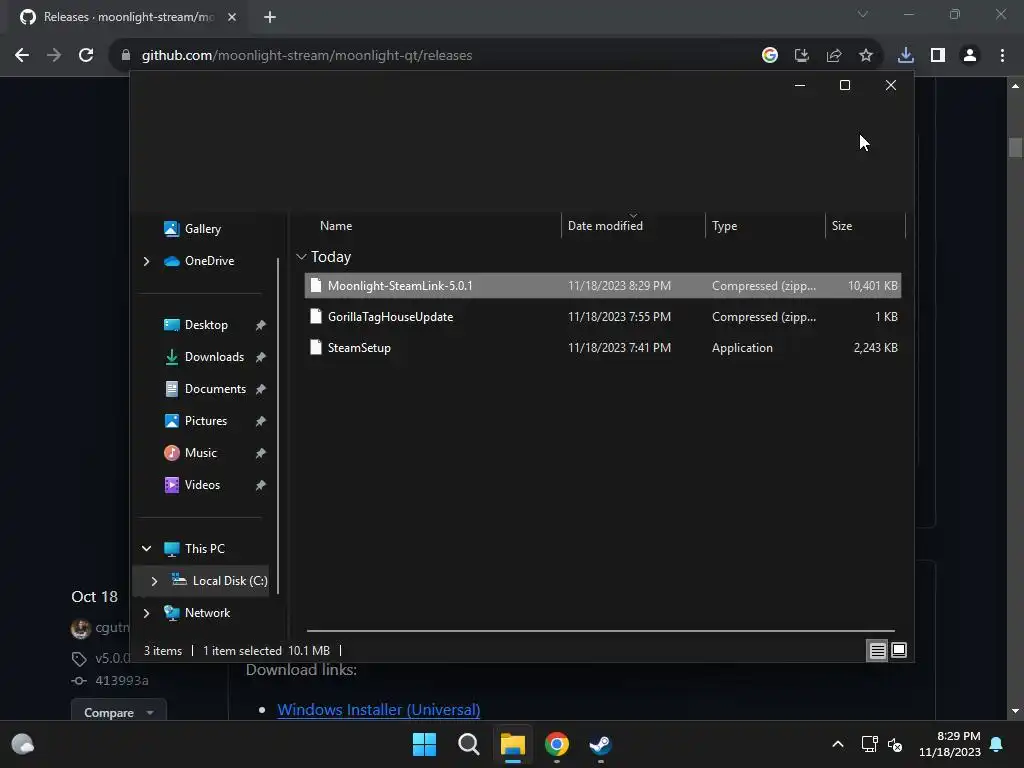Screen dimensions: 1024x768
Task: Click the SteamSetup file icon
Action: [315, 347]
